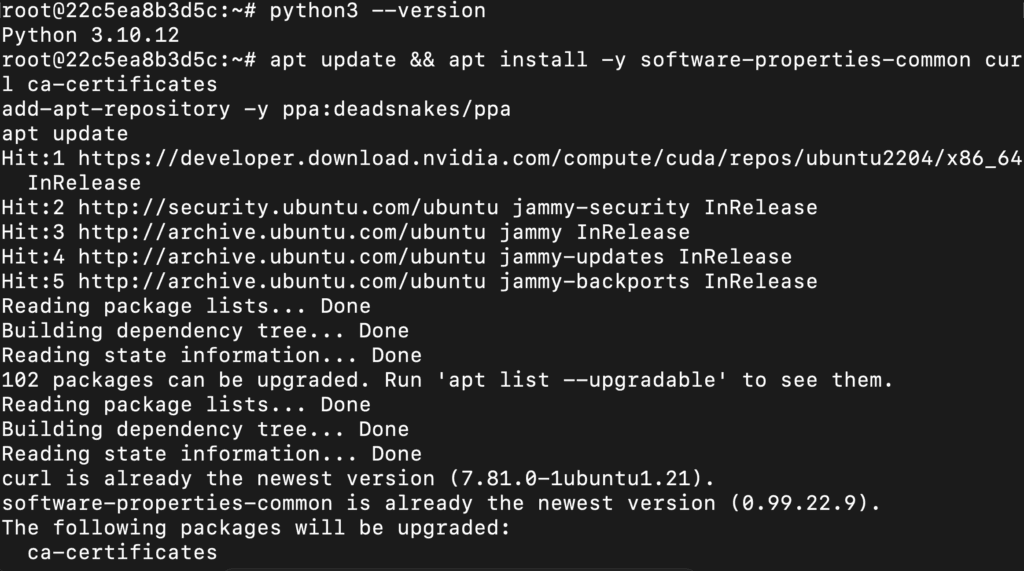
Task: Click the indented "InRelease" on the wrapped line
Action: (x=85, y=183)
